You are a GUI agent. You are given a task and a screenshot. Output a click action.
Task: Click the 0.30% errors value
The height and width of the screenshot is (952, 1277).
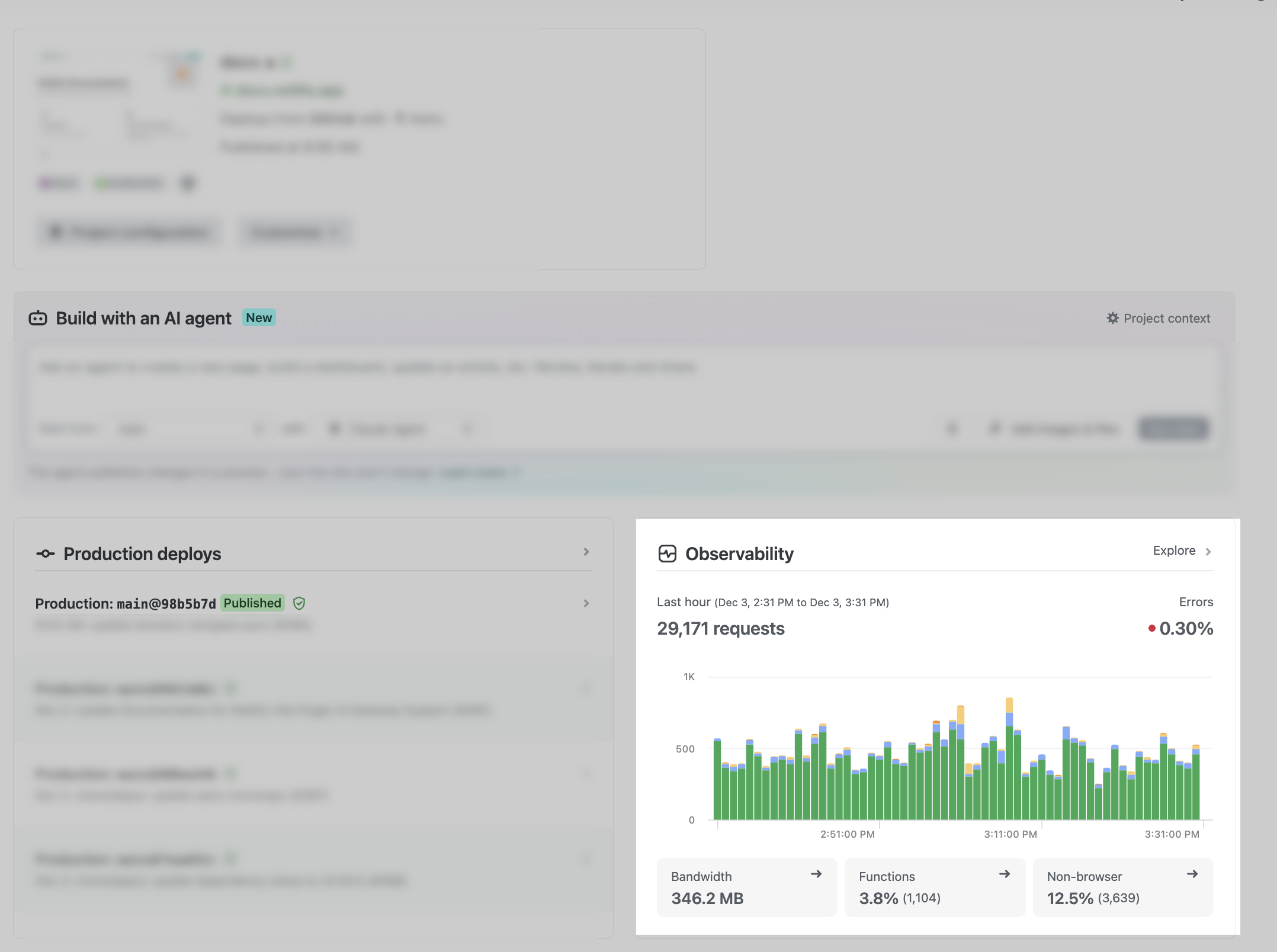pyautogui.click(x=1185, y=629)
